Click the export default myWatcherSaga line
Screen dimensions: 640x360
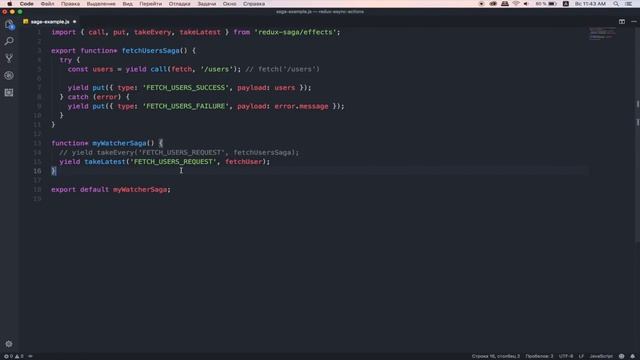coord(111,189)
